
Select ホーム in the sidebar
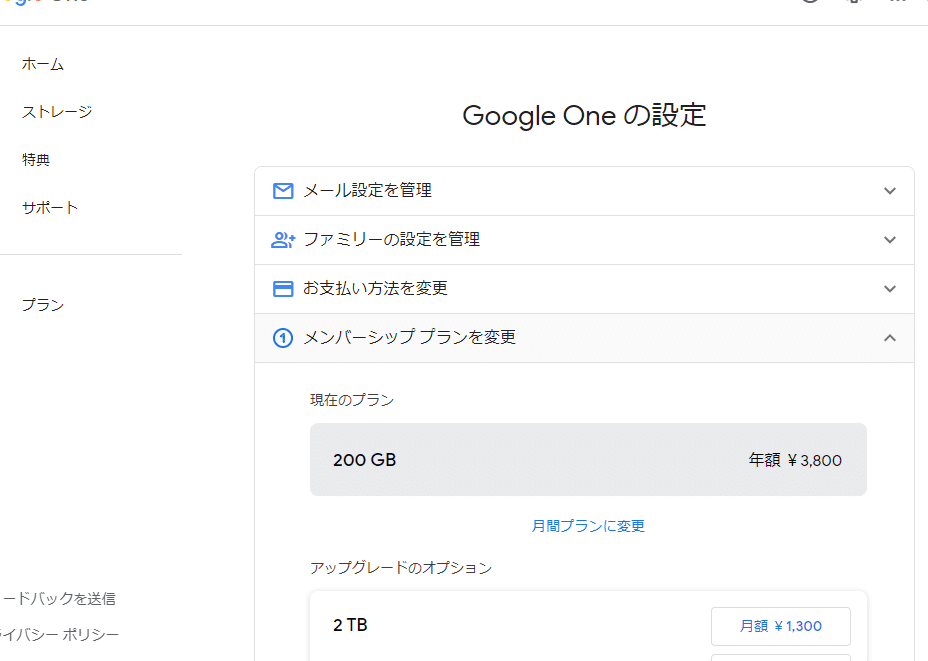[43, 63]
